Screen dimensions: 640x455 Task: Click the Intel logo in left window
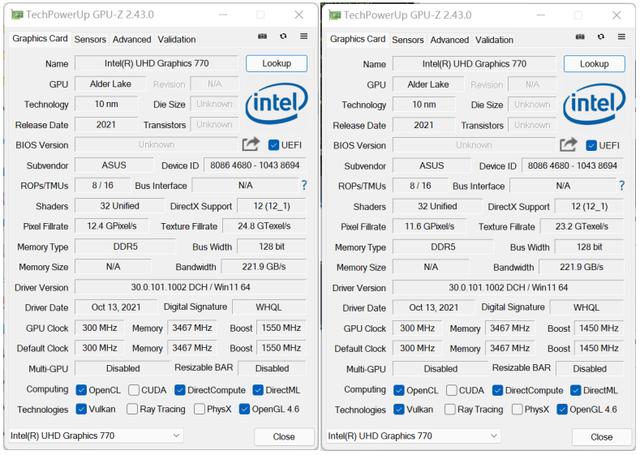click(x=277, y=103)
